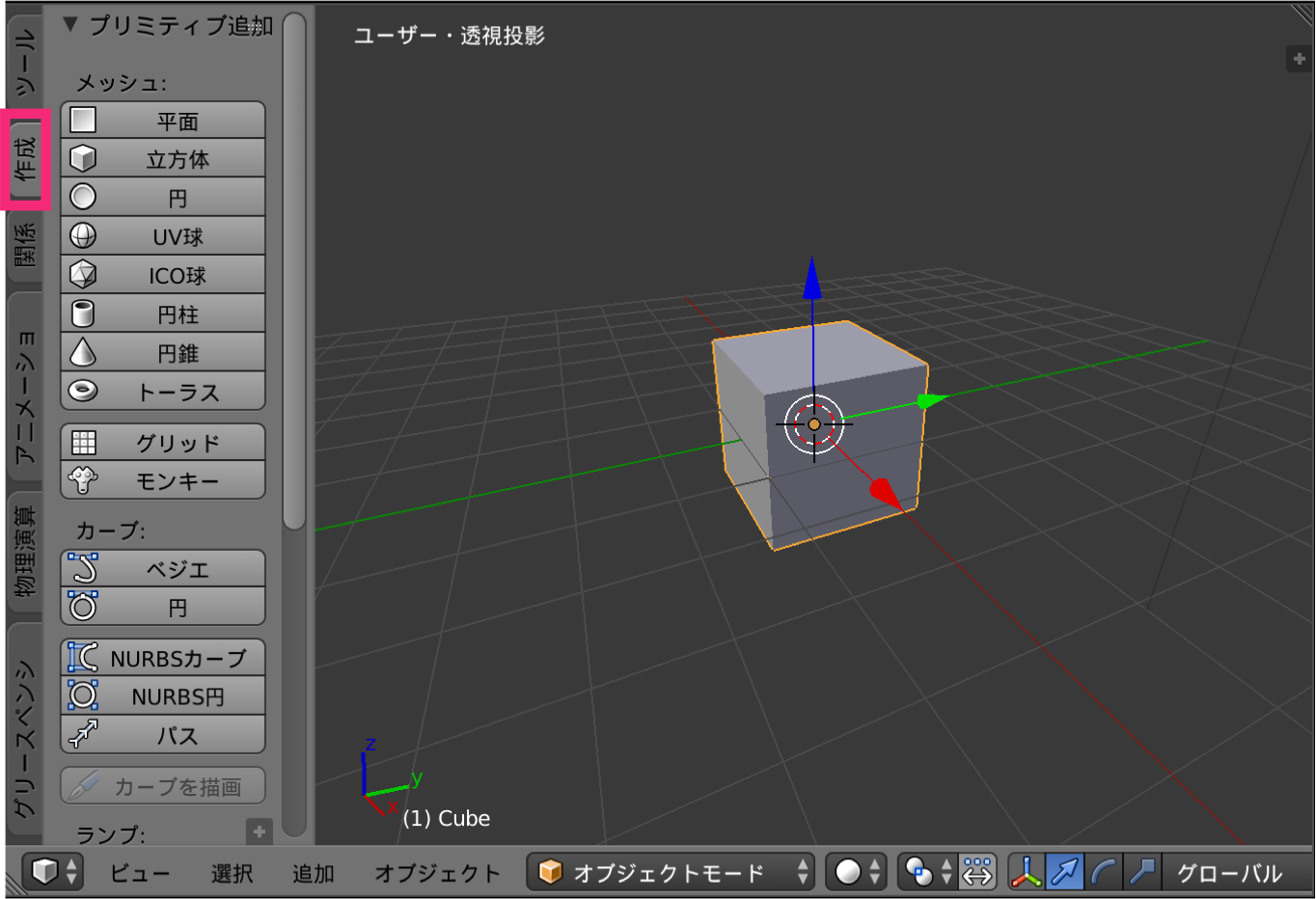Add a Torus (トーラス) mesh
The height and width of the screenshot is (899, 1316).
(163, 392)
